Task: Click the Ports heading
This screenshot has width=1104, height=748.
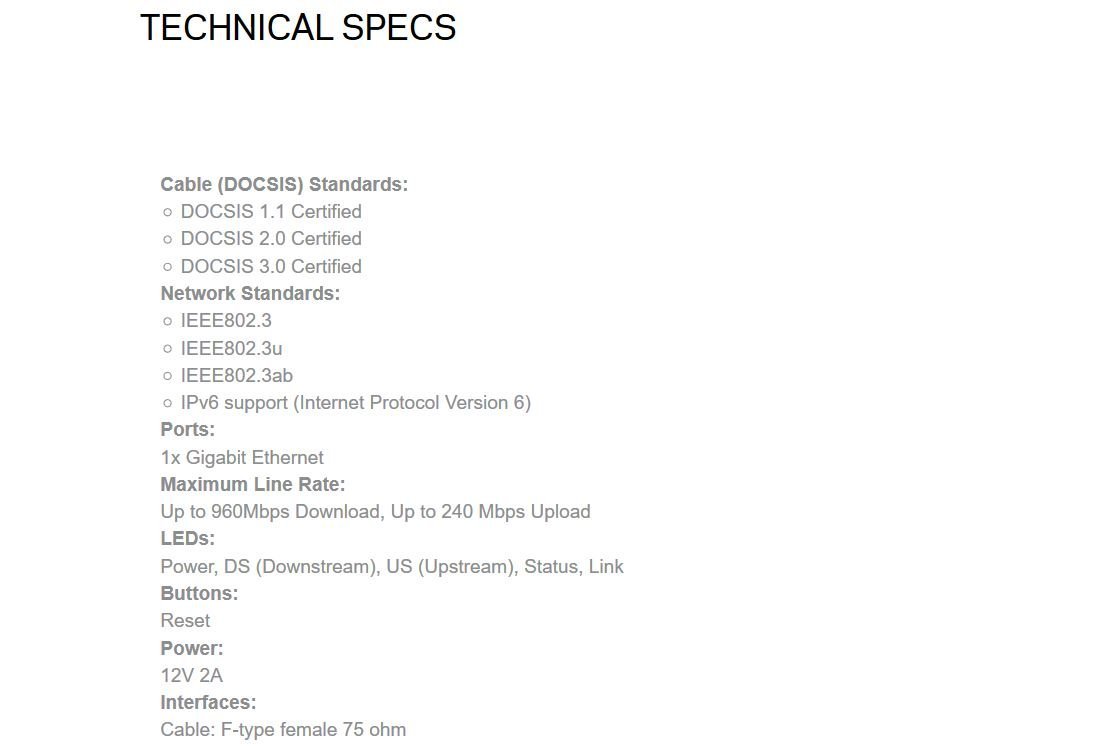Action: tap(188, 429)
